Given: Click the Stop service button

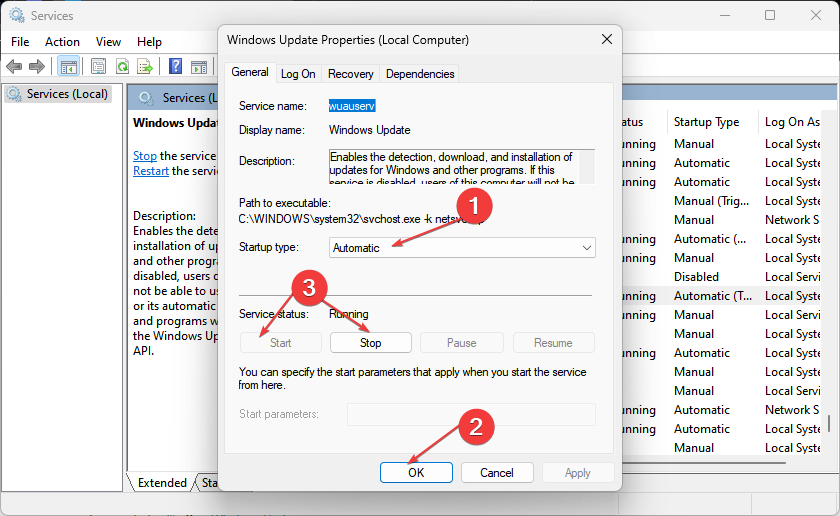Looking at the screenshot, I should (371, 343).
